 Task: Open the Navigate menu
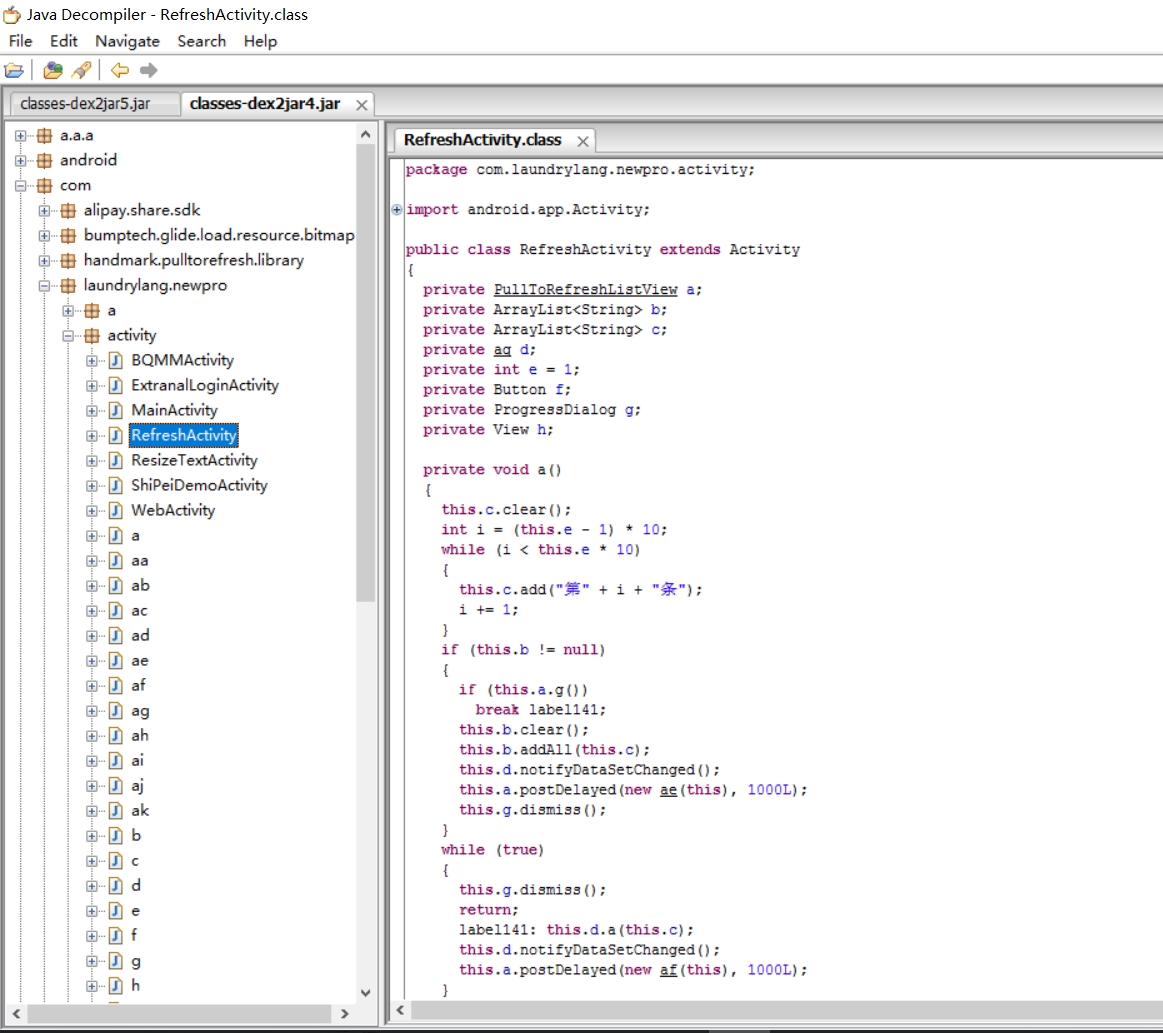click(x=127, y=41)
